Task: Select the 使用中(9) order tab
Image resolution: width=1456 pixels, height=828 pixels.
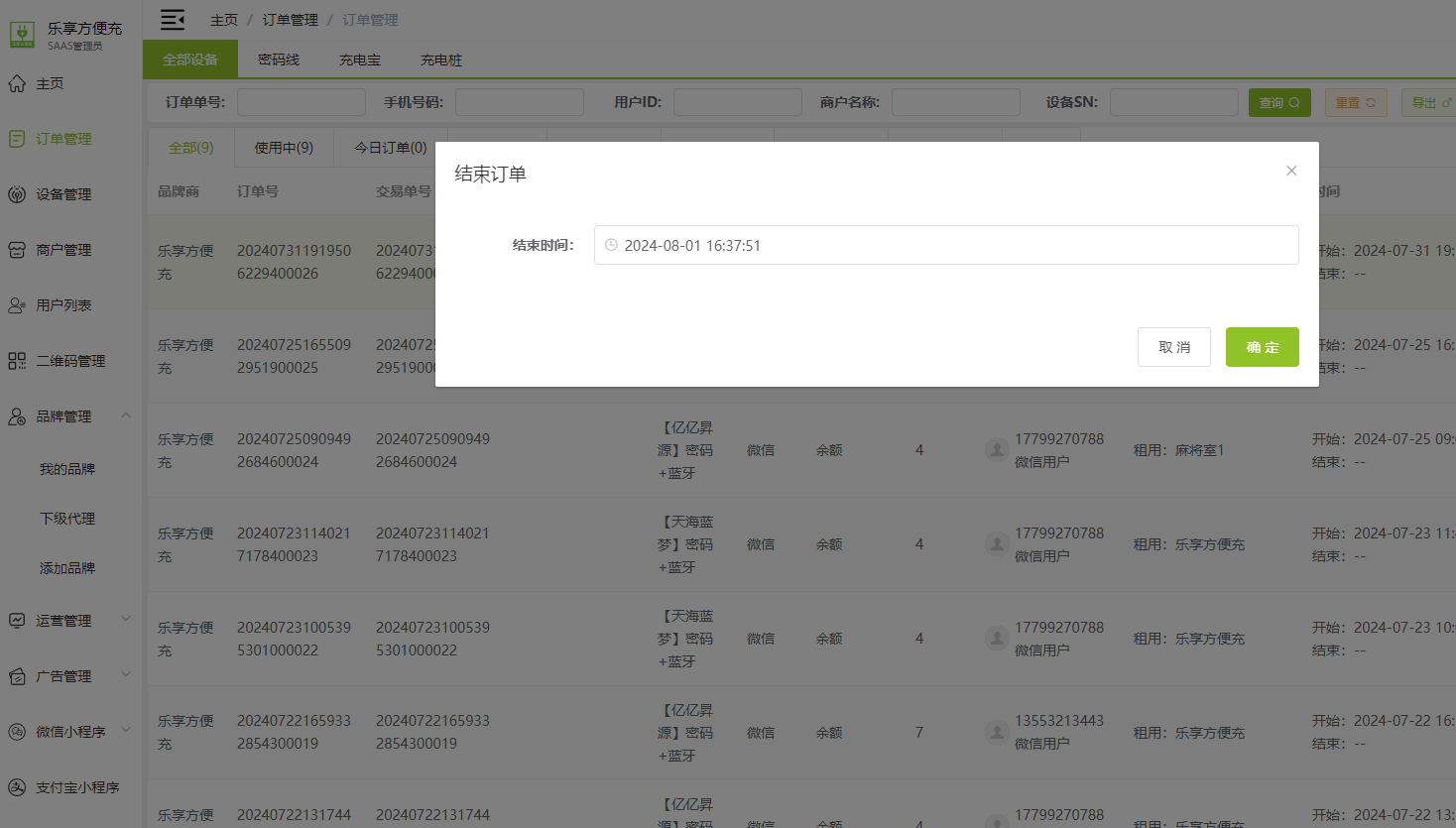Action: (284, 148)
